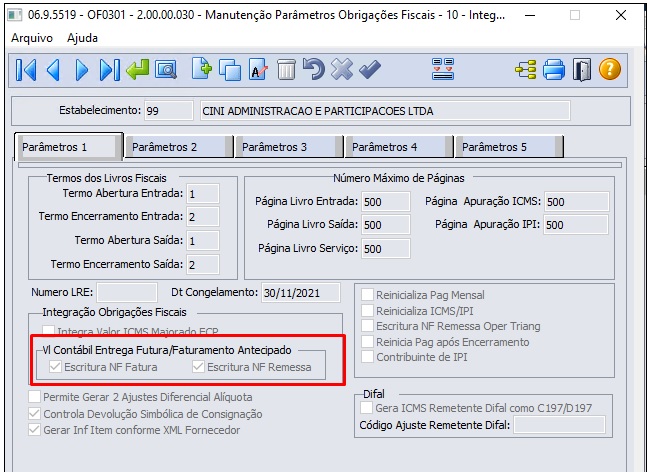
Task: Click the Estabelecimento code field
Action: (x=169, y=111)
